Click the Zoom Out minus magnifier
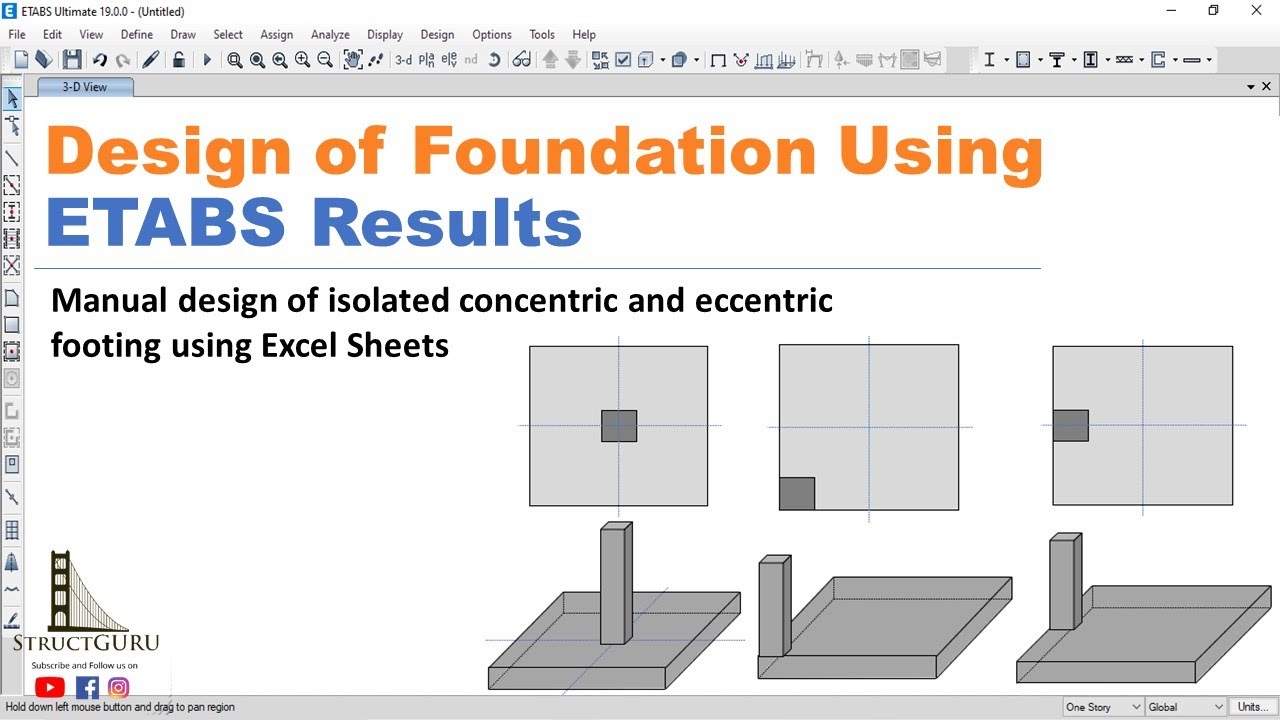Screen dimensions: 1280x720 325,60
